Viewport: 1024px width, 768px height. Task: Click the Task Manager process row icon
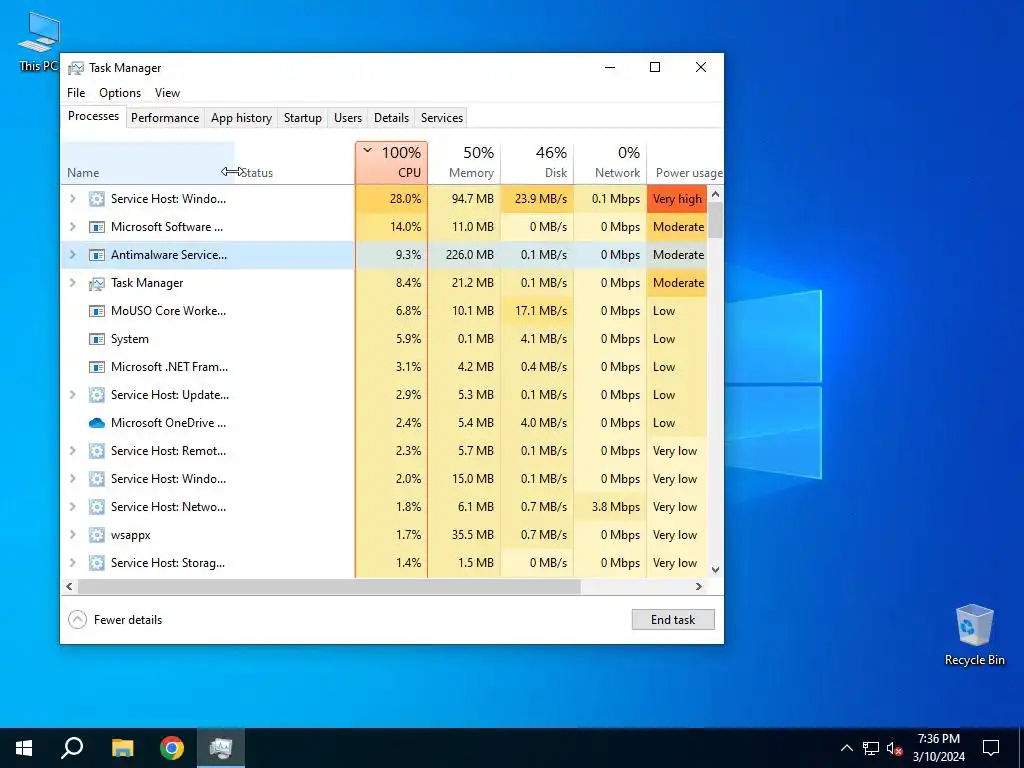97,283
